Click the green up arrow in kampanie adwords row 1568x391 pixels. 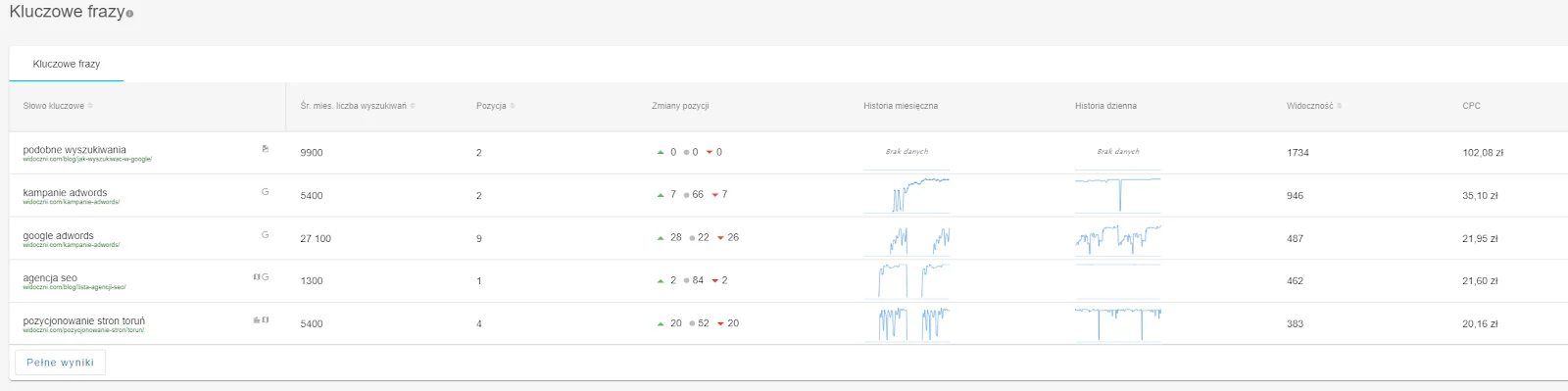pyautogui.click(x=661, y=195)
